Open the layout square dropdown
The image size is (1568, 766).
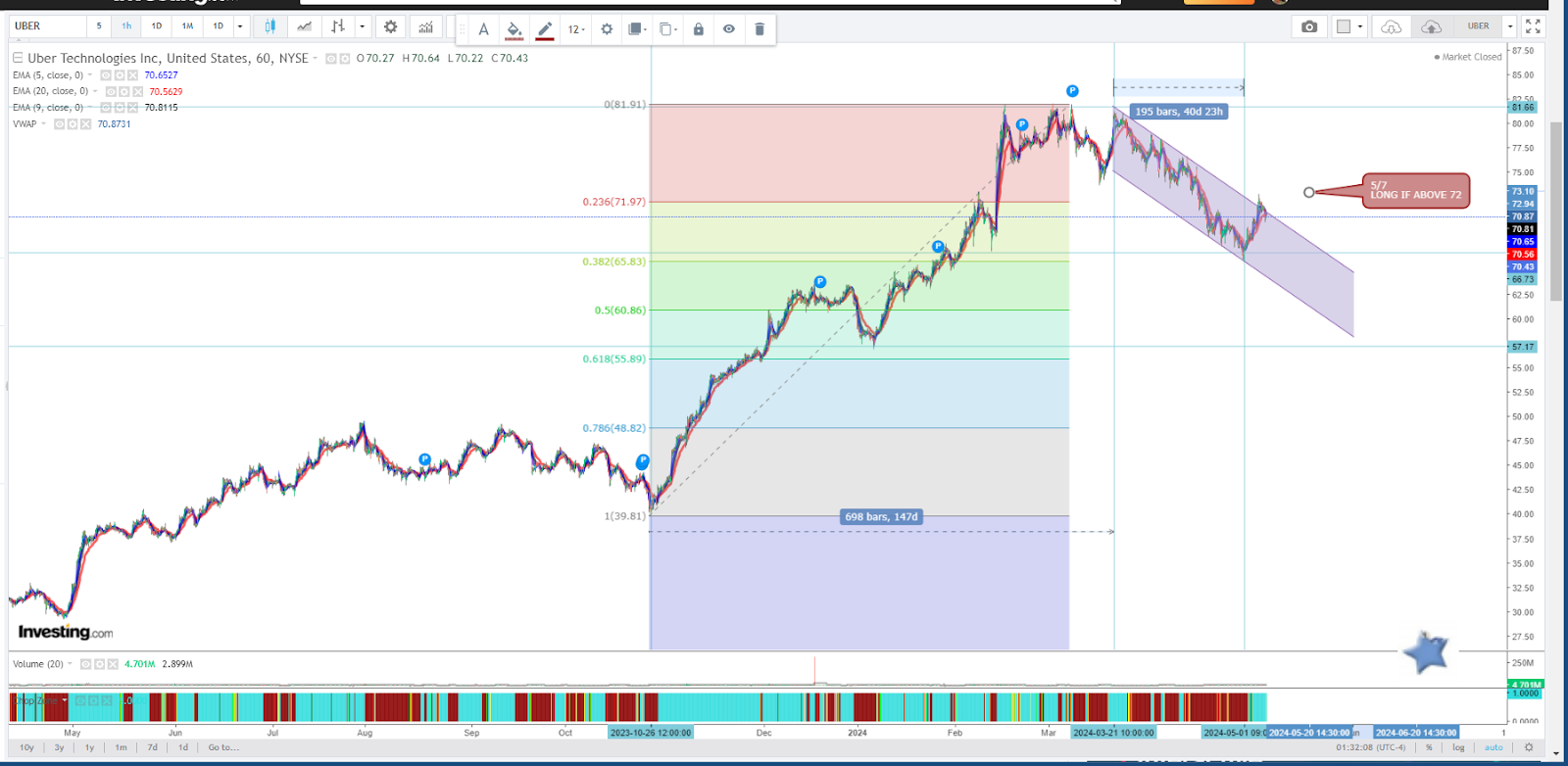pyautogui.click(x=1350, y=26)
